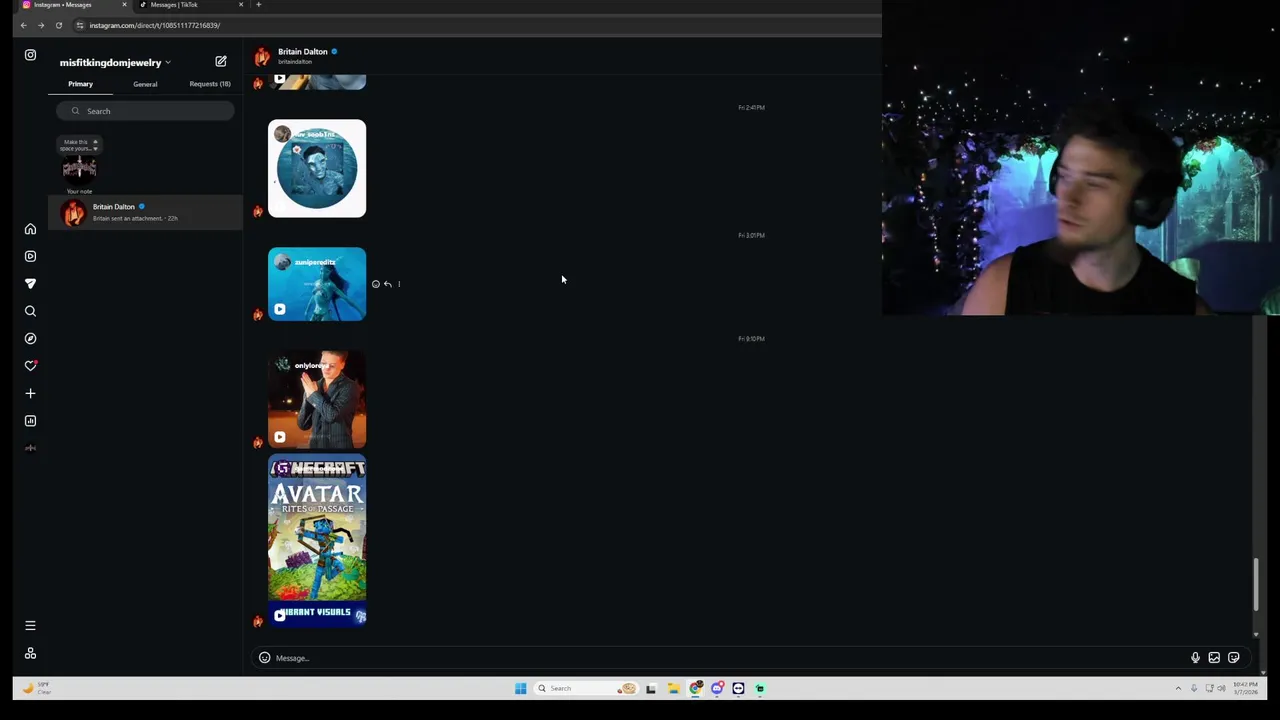The height and width of the screenshot is (720, 1280).
Task: Click Instagram logo at top left
Action: click(x=30, y=55)
